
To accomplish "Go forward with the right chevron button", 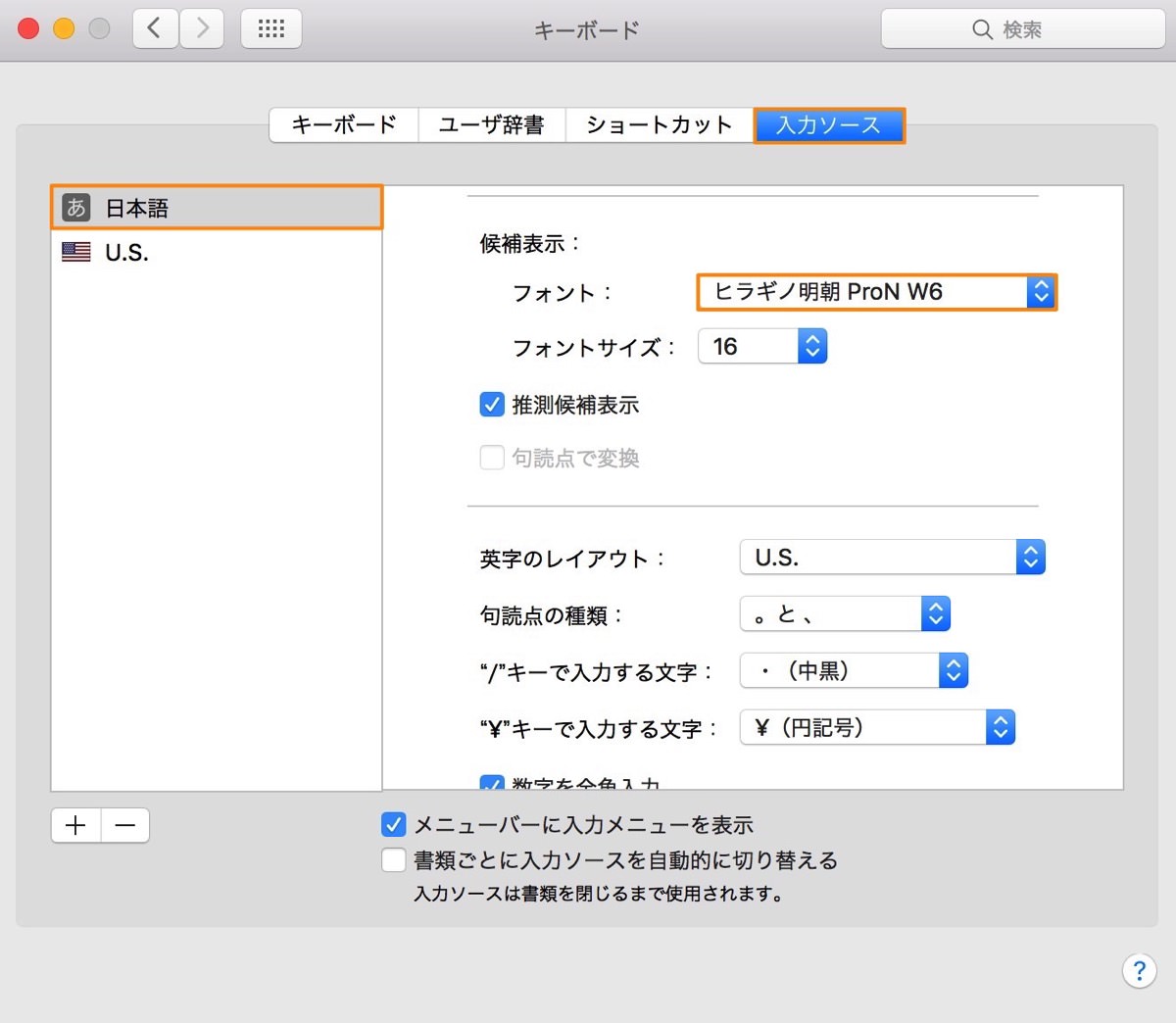I will 202,28.
